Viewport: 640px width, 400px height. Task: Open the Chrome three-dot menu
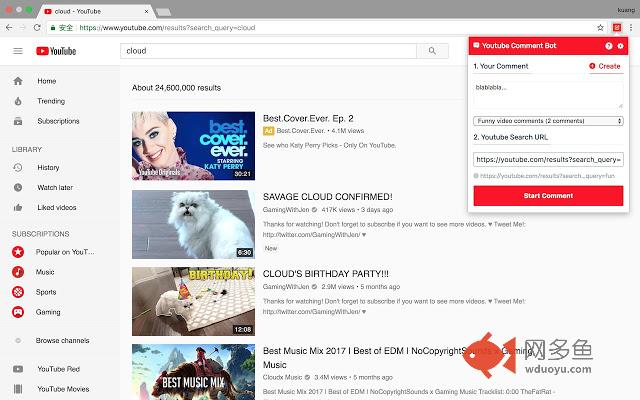point(631,28)
